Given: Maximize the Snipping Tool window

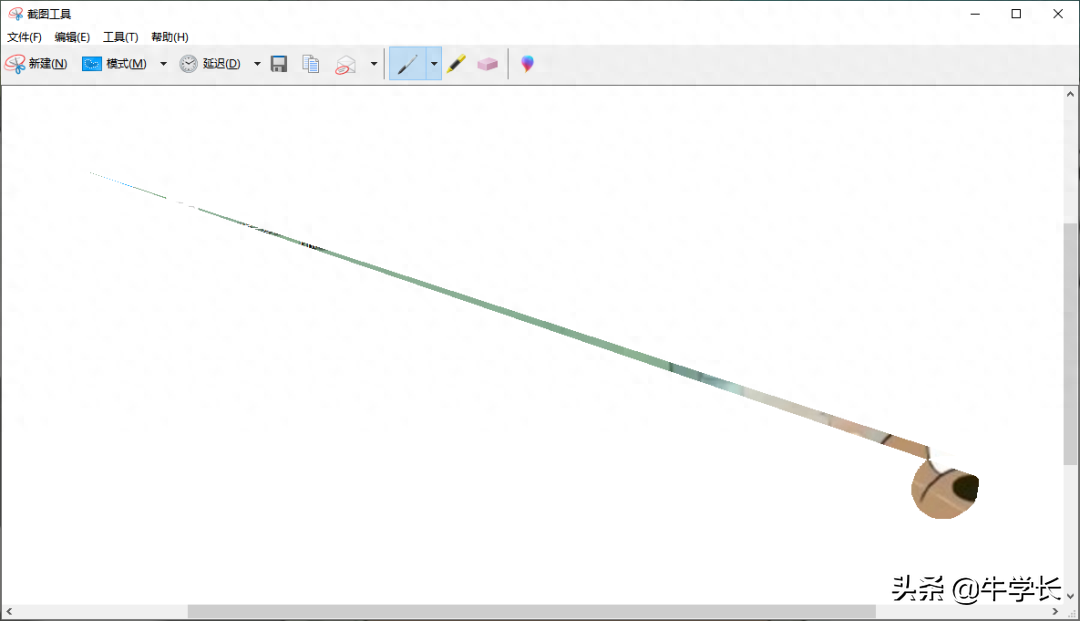Looking at the screenshot, I should [x=1016, y=14].
